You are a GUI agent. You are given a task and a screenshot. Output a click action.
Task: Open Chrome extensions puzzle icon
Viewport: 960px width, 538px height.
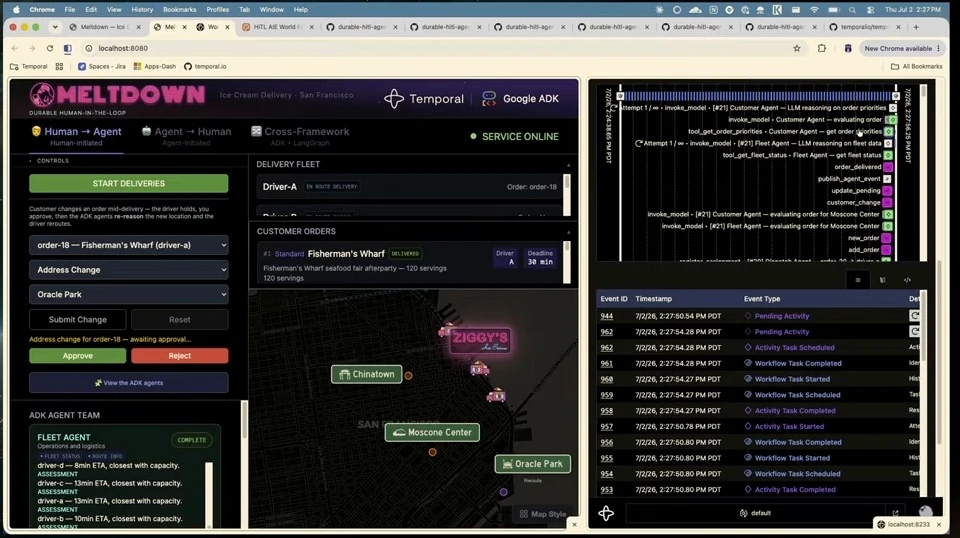tap(822, 48)
